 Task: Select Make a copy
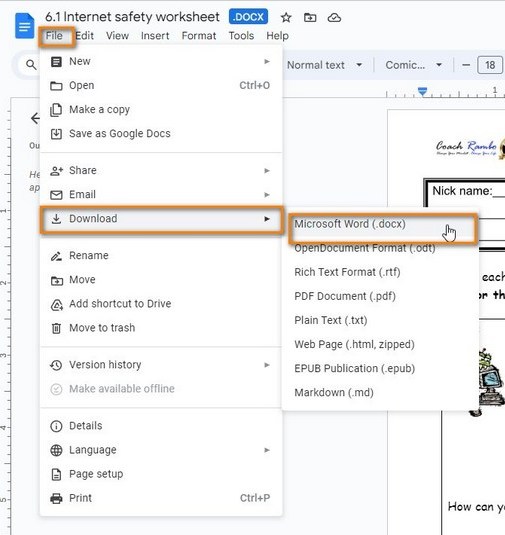click(161, 110)
